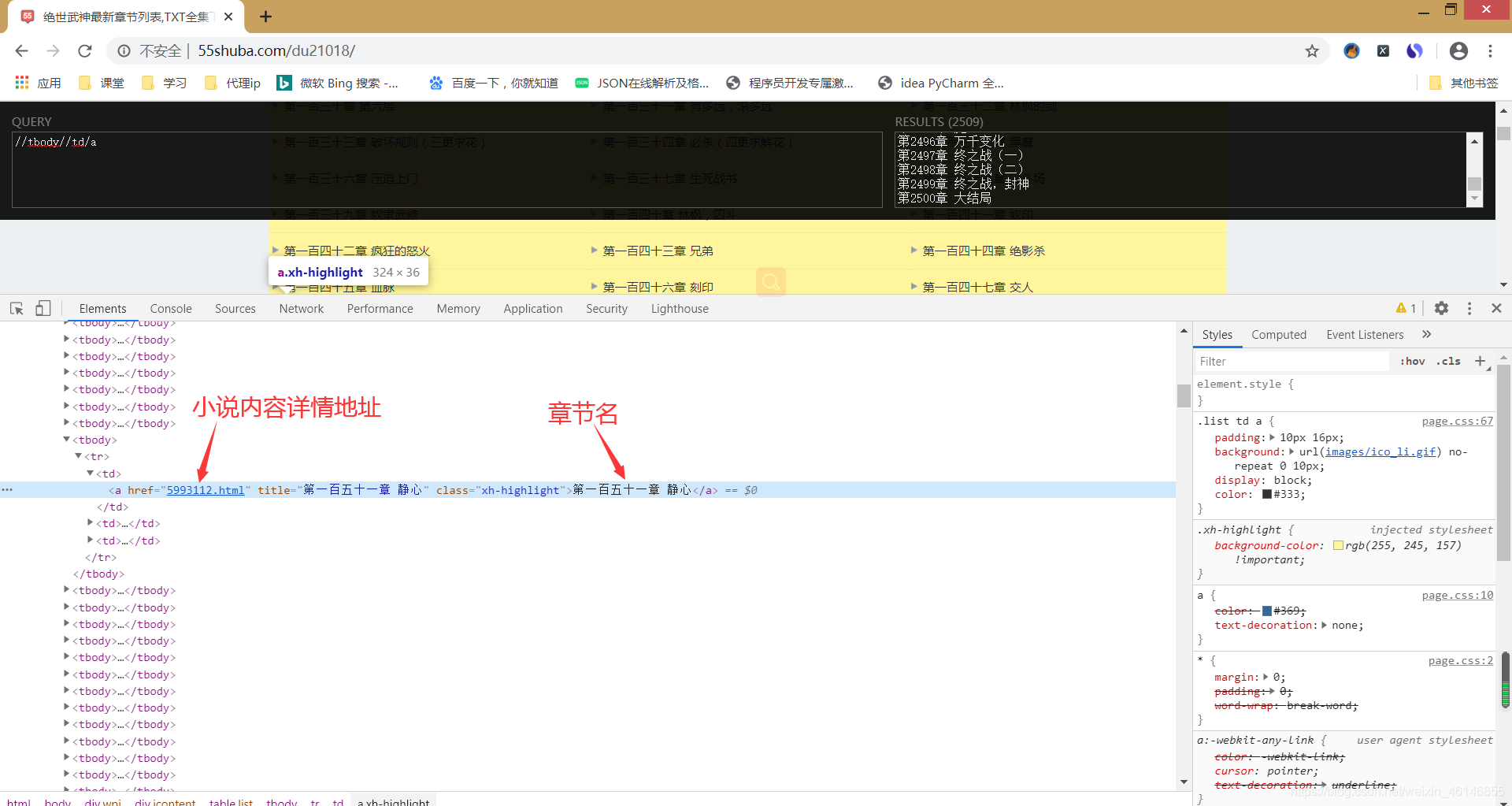Select the table.list breadcrumb
This screenshot has width=1512, height=806.
(231, 802)
